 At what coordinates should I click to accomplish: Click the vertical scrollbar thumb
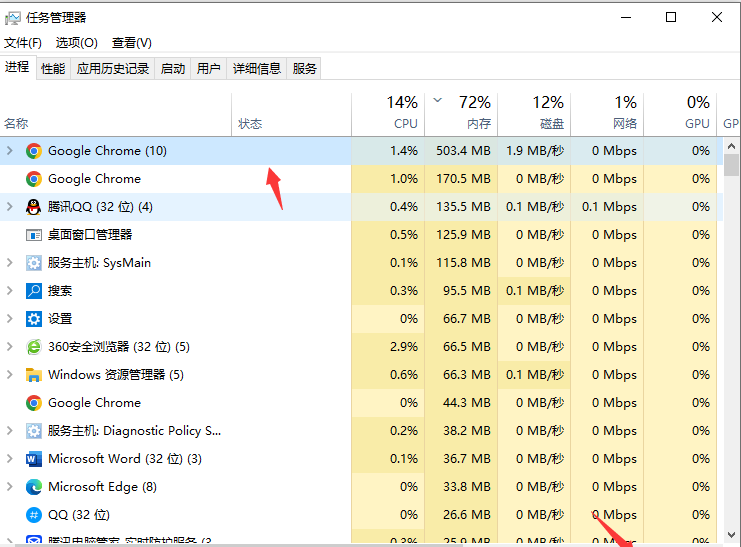click(732, 165)
